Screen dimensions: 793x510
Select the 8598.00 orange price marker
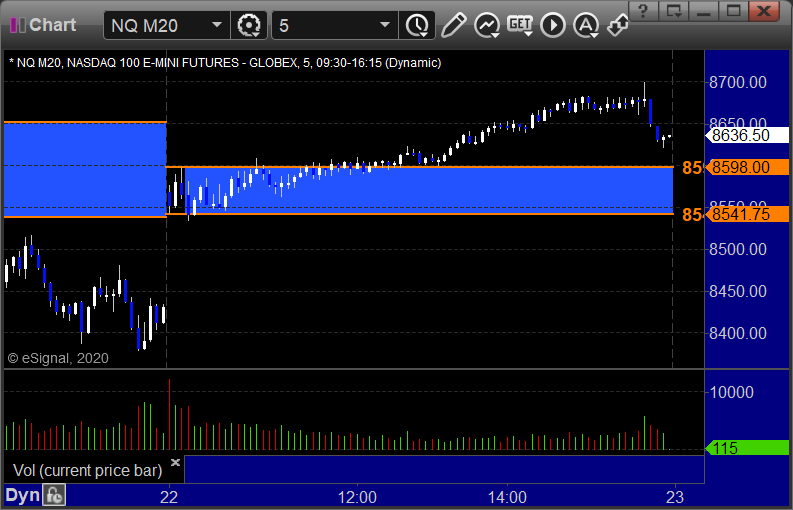click(747, 167)
